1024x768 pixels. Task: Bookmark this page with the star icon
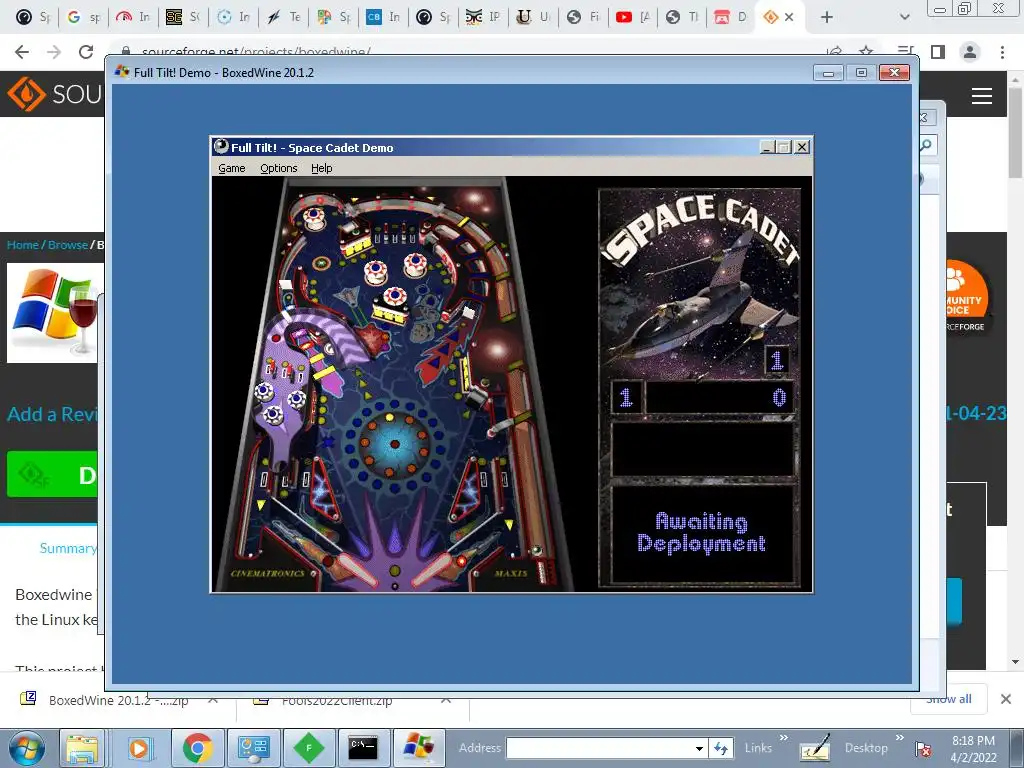pos(866,52)
